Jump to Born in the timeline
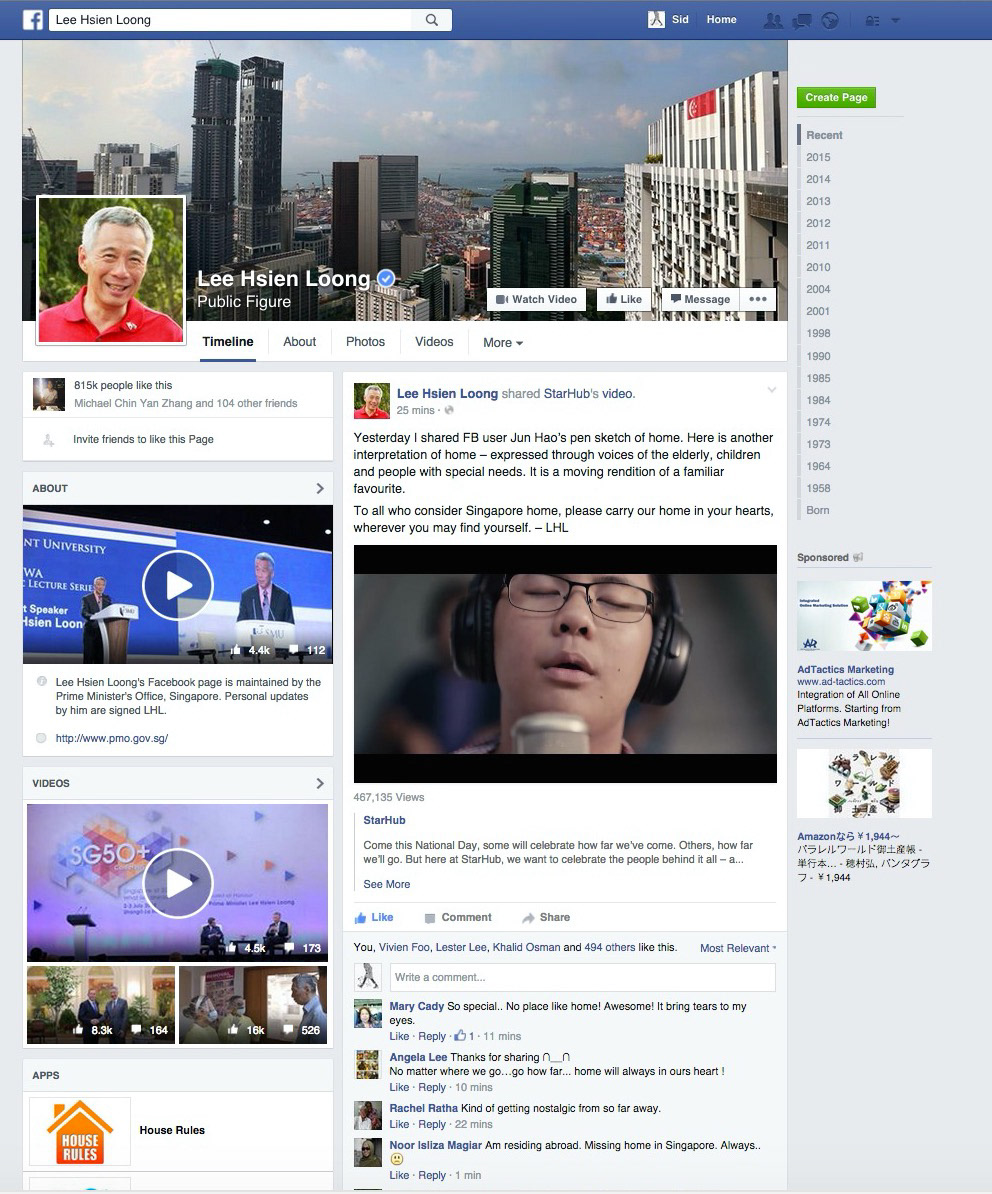Screen dimensions: 992x1194 click(818, 510)
